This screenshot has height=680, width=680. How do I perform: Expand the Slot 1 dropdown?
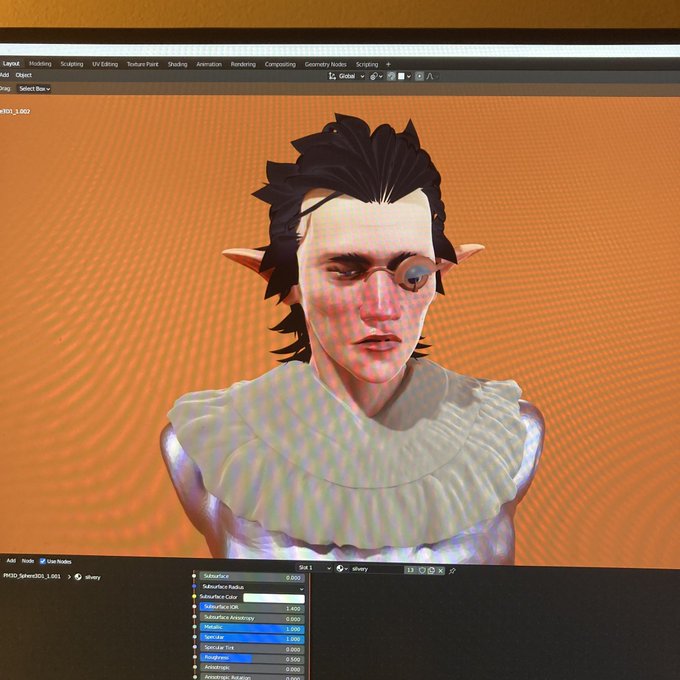[x=315, y=568]
